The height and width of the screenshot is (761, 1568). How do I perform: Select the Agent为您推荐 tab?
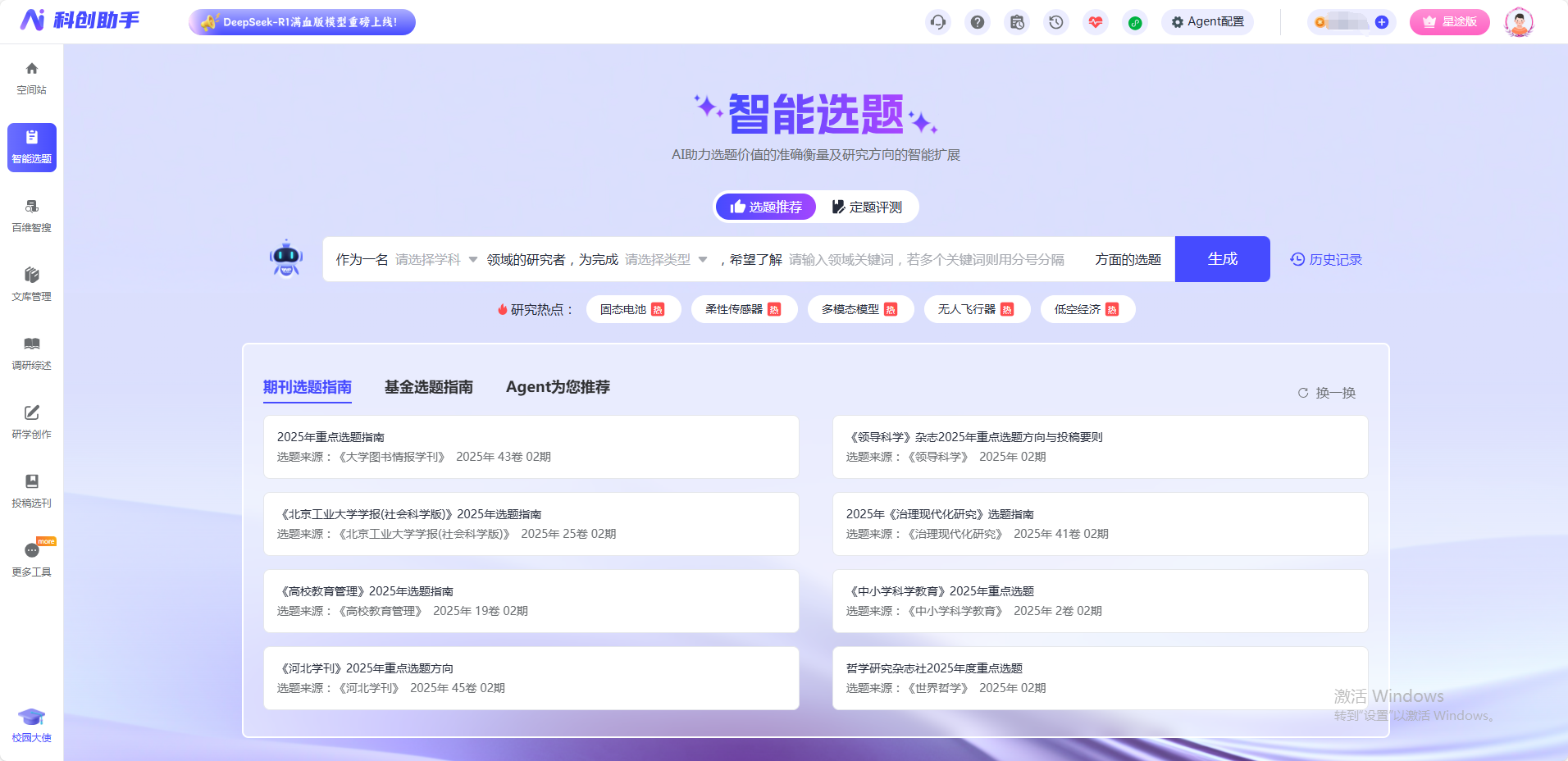[558, 387]
